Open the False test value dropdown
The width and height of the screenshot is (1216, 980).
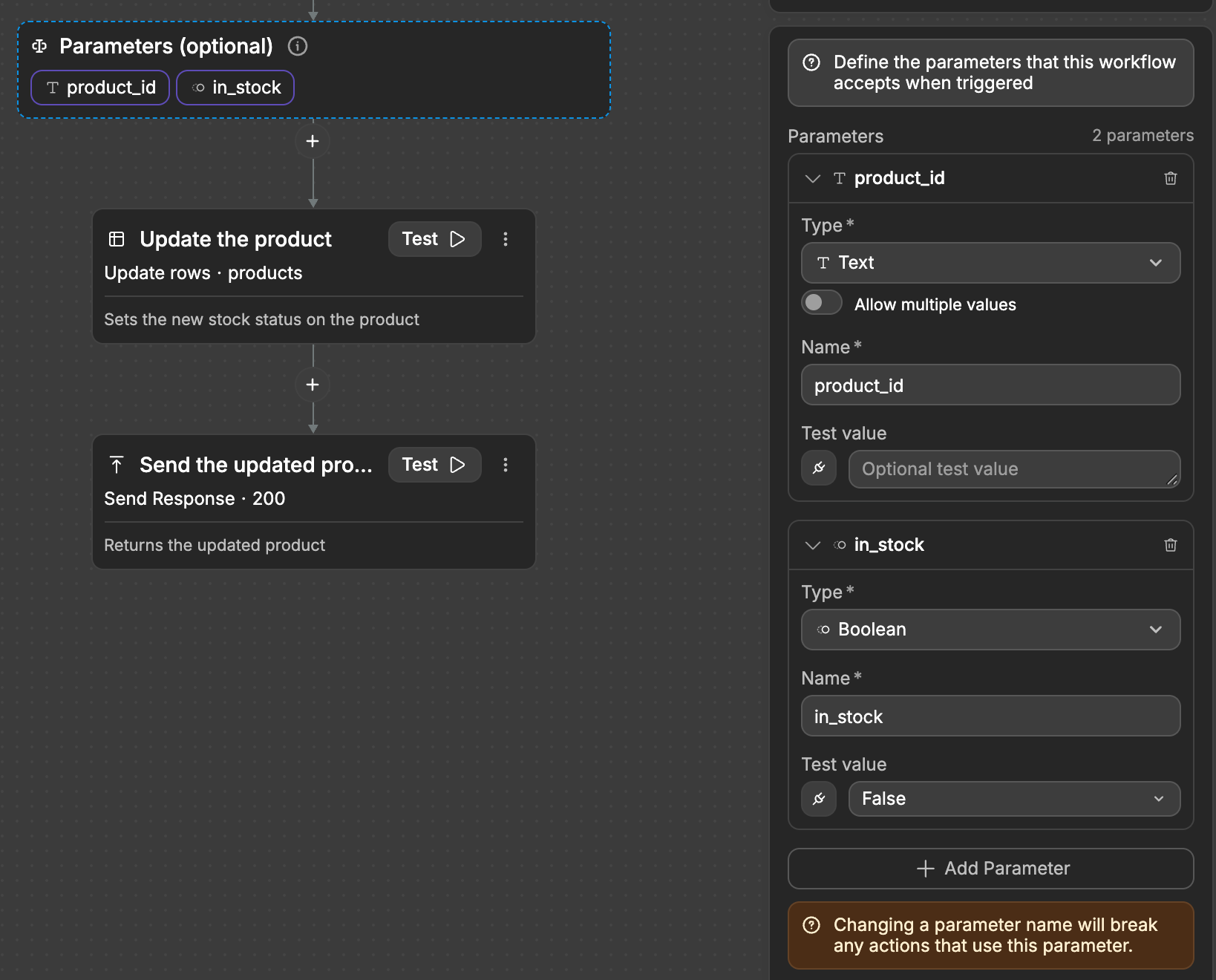tap(1014, 799)
